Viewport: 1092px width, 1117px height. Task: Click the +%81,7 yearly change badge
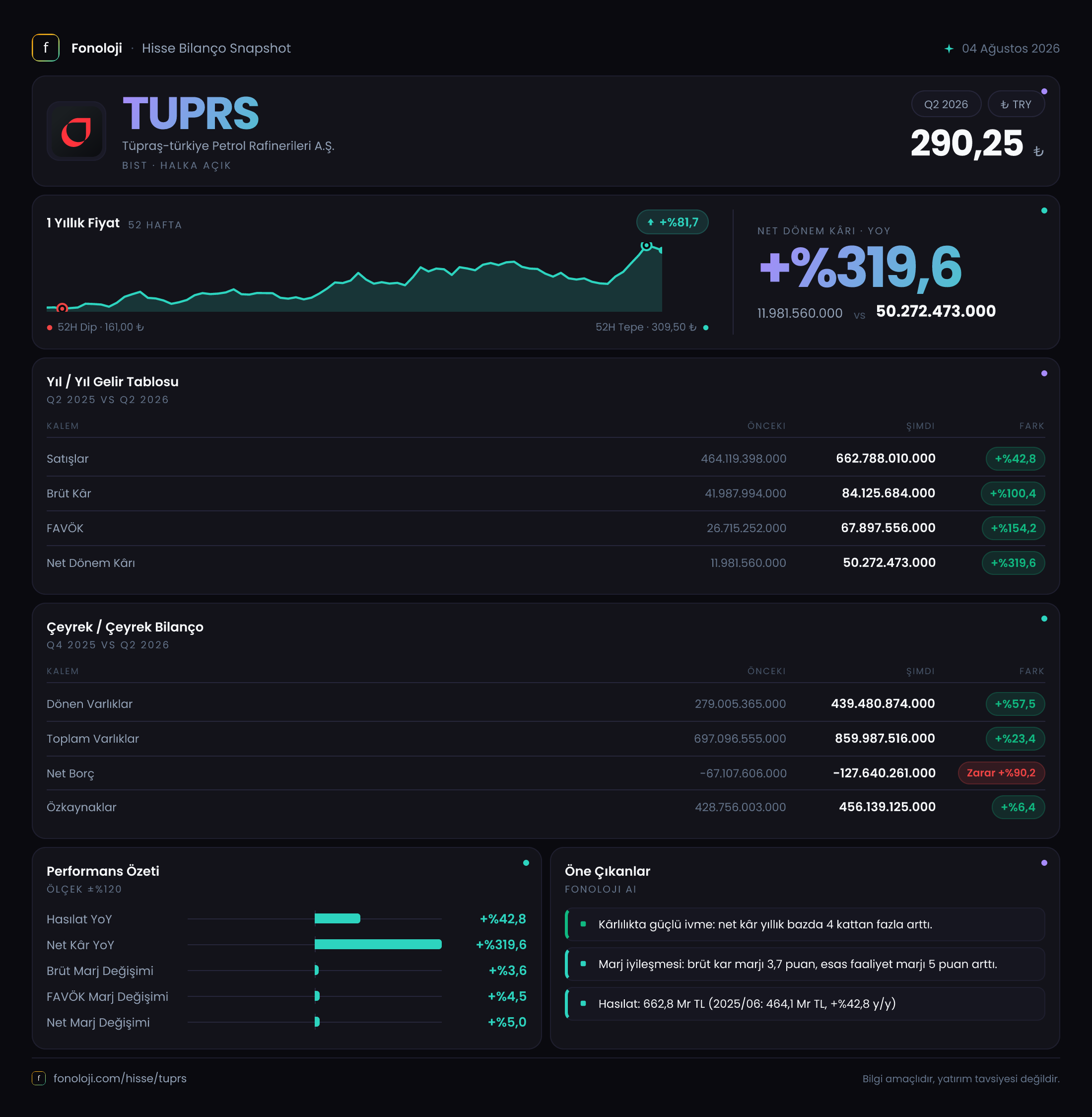click(x=672, y=222)
